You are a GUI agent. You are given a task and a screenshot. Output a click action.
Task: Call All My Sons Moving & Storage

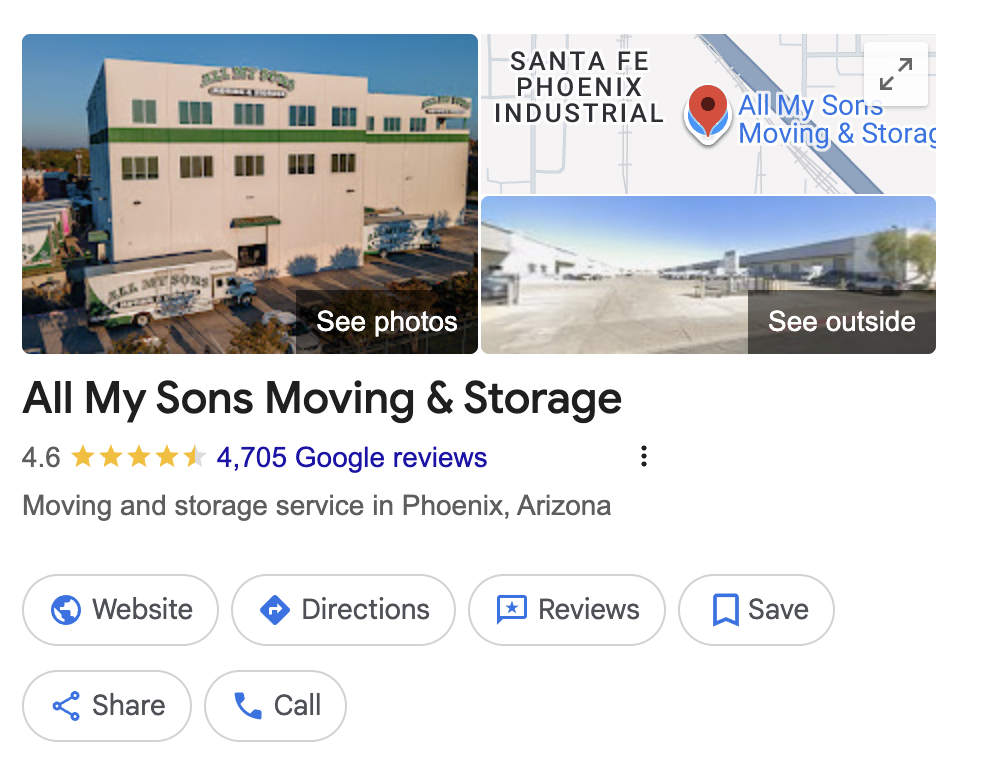275,705
